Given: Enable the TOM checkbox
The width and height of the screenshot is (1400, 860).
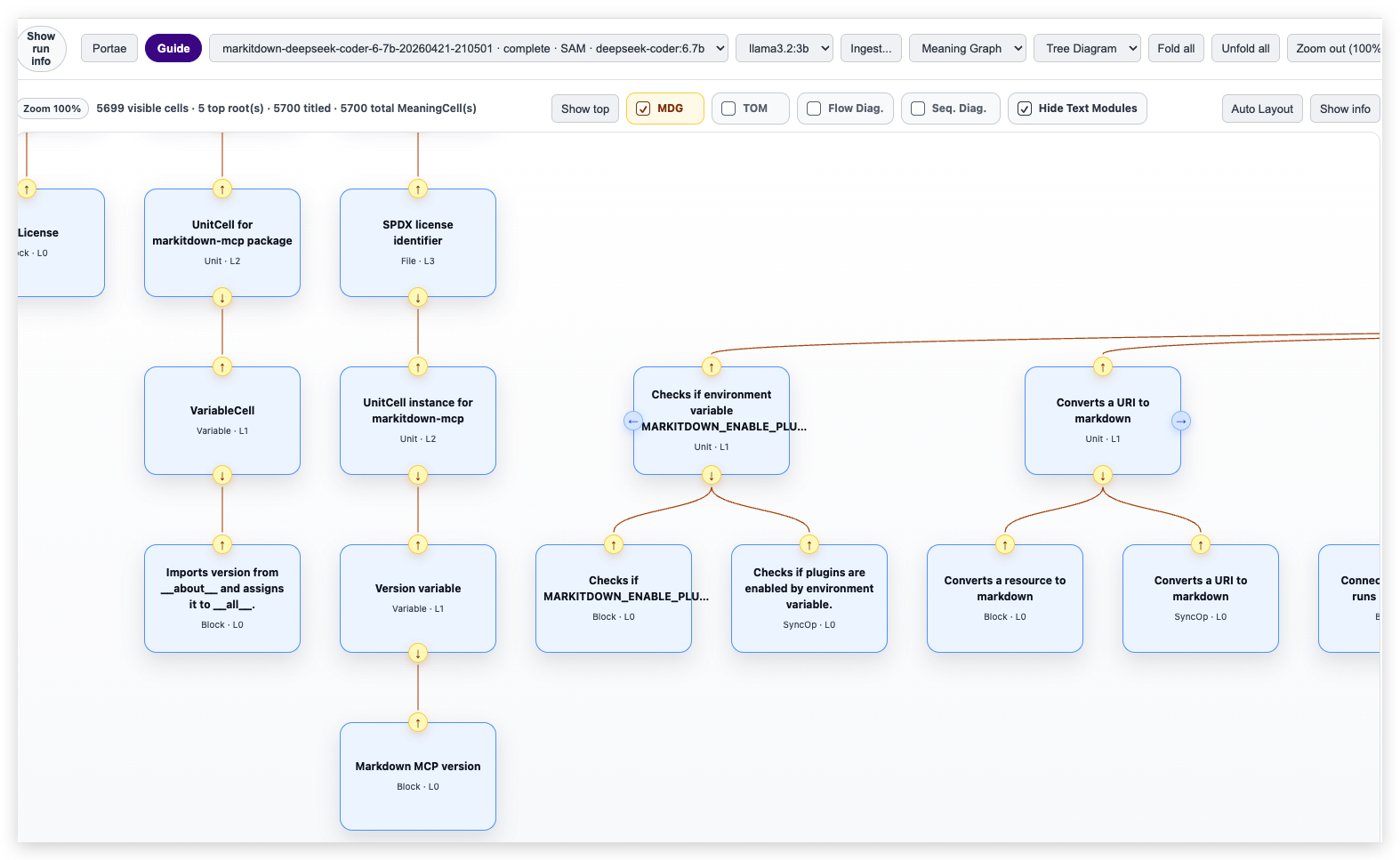Looking at the screenshot, I should pos(728,109).
